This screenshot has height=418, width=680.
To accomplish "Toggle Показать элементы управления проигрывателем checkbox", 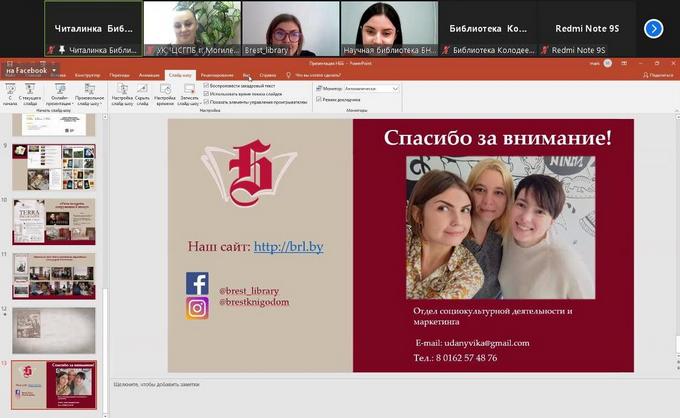I will (x=206, y=102).
